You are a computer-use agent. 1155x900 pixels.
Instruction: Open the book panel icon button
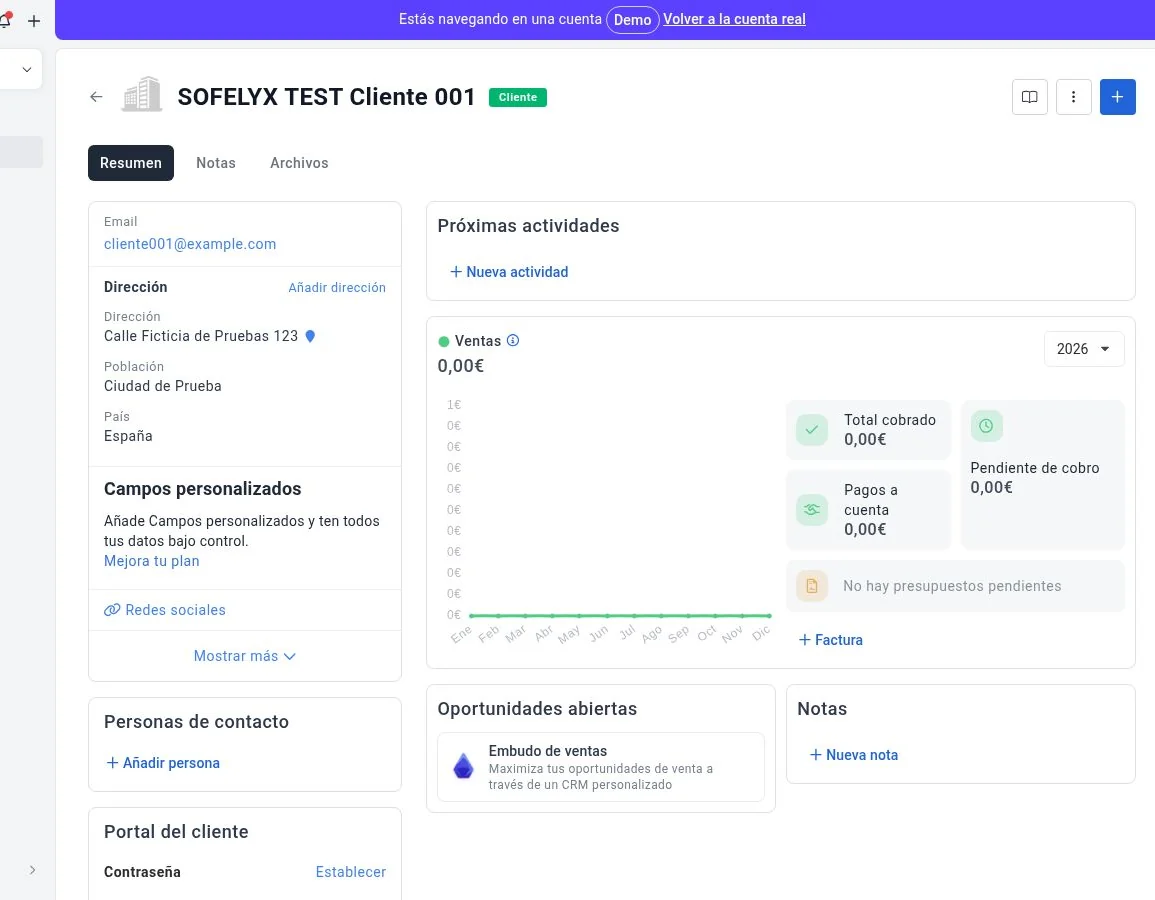(1030, 97)
